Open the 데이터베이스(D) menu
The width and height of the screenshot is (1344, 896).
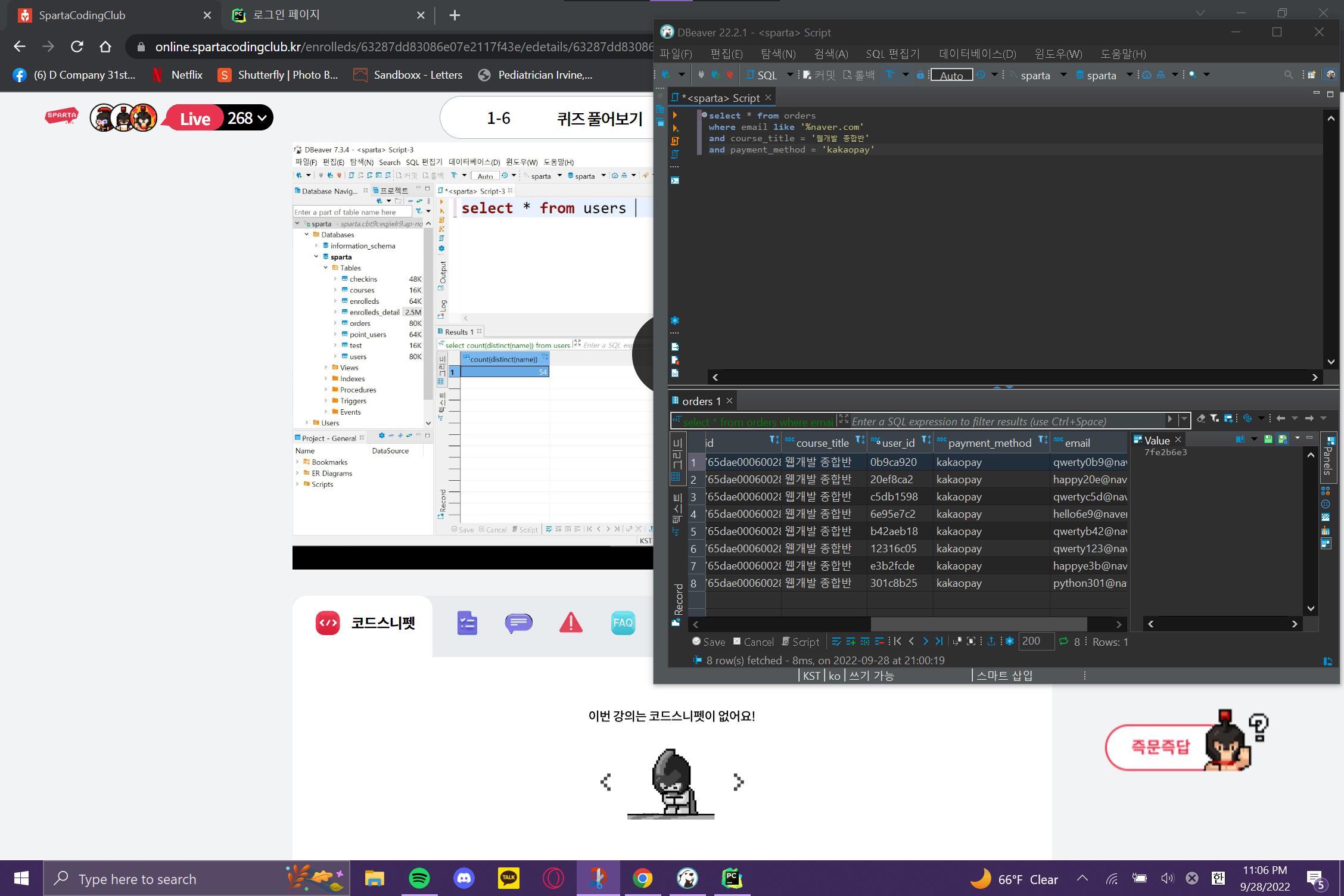click(978, 54)
